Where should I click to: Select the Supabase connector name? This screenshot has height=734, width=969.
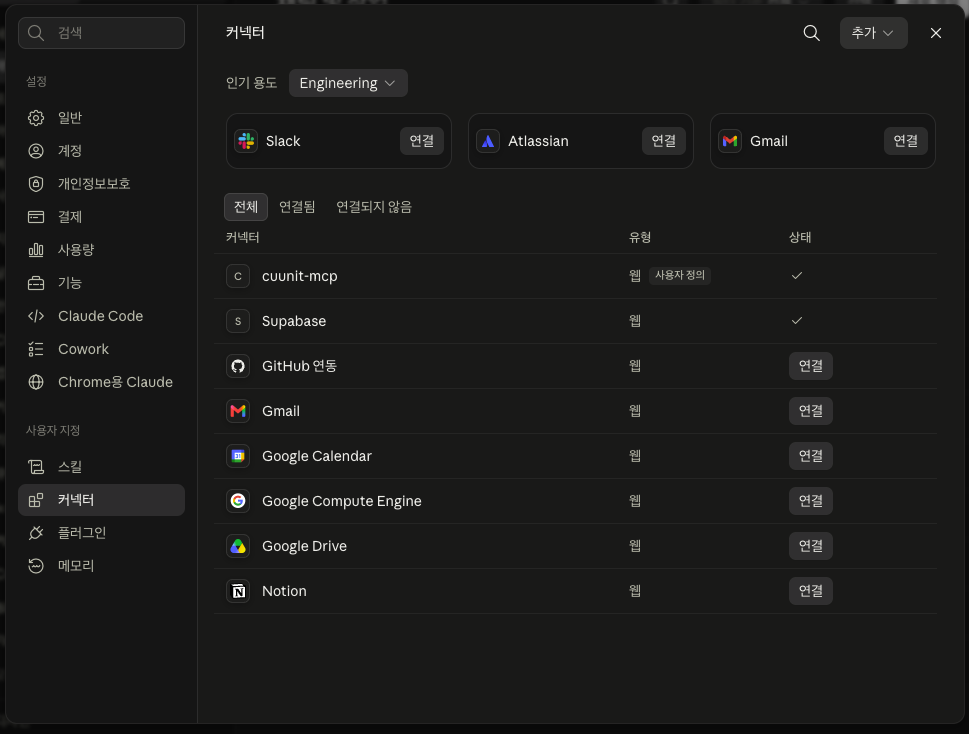pyautogui.click(x=294, y=321)
